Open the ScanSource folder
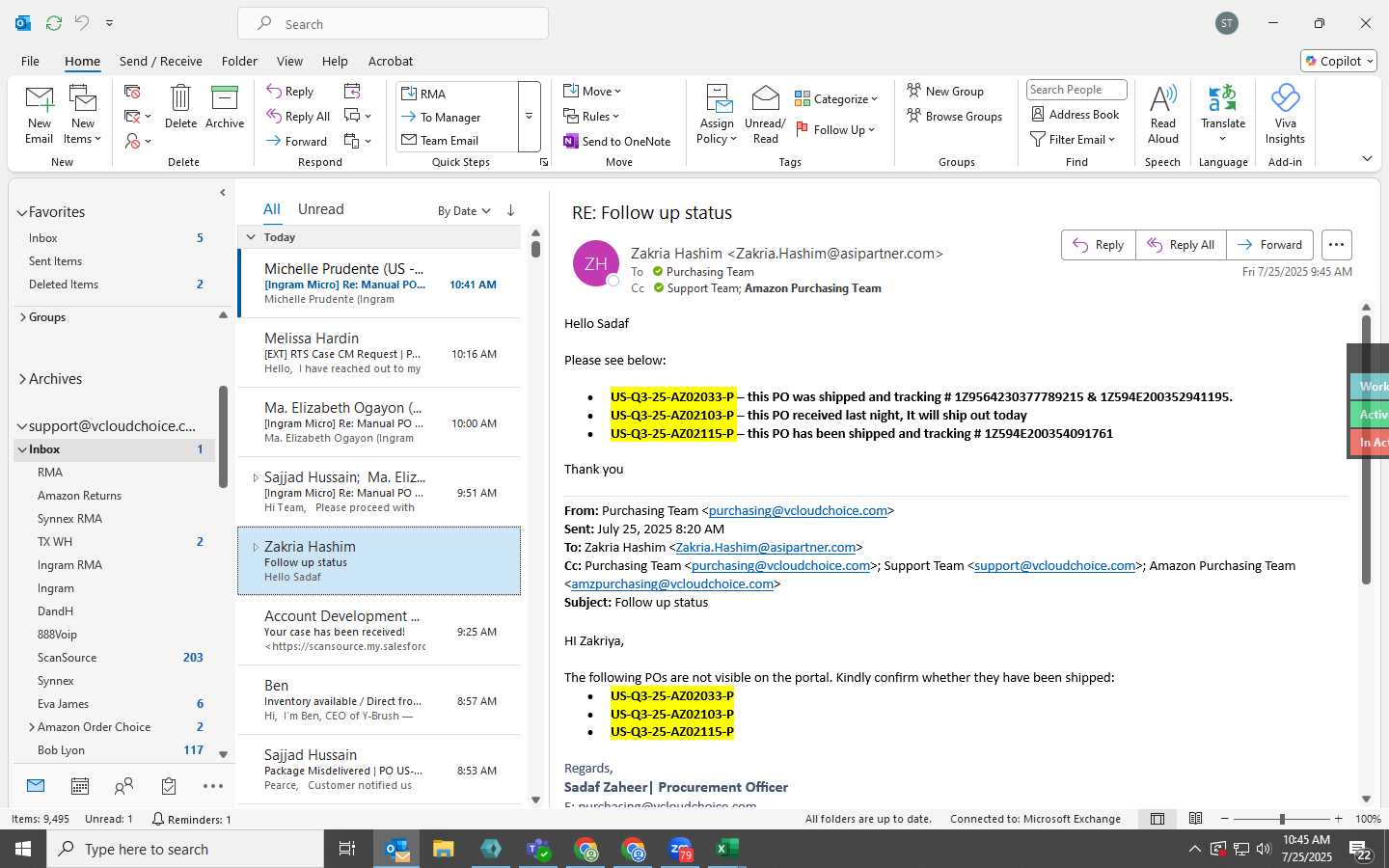Viewport: 1389px width, 868px height. 67,658
